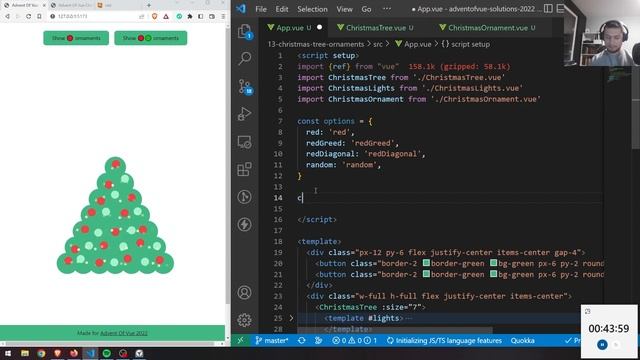Toggle the browser sidebar panel icon
The height and width of the screenshot is (360, 640).
pos(200,16)
